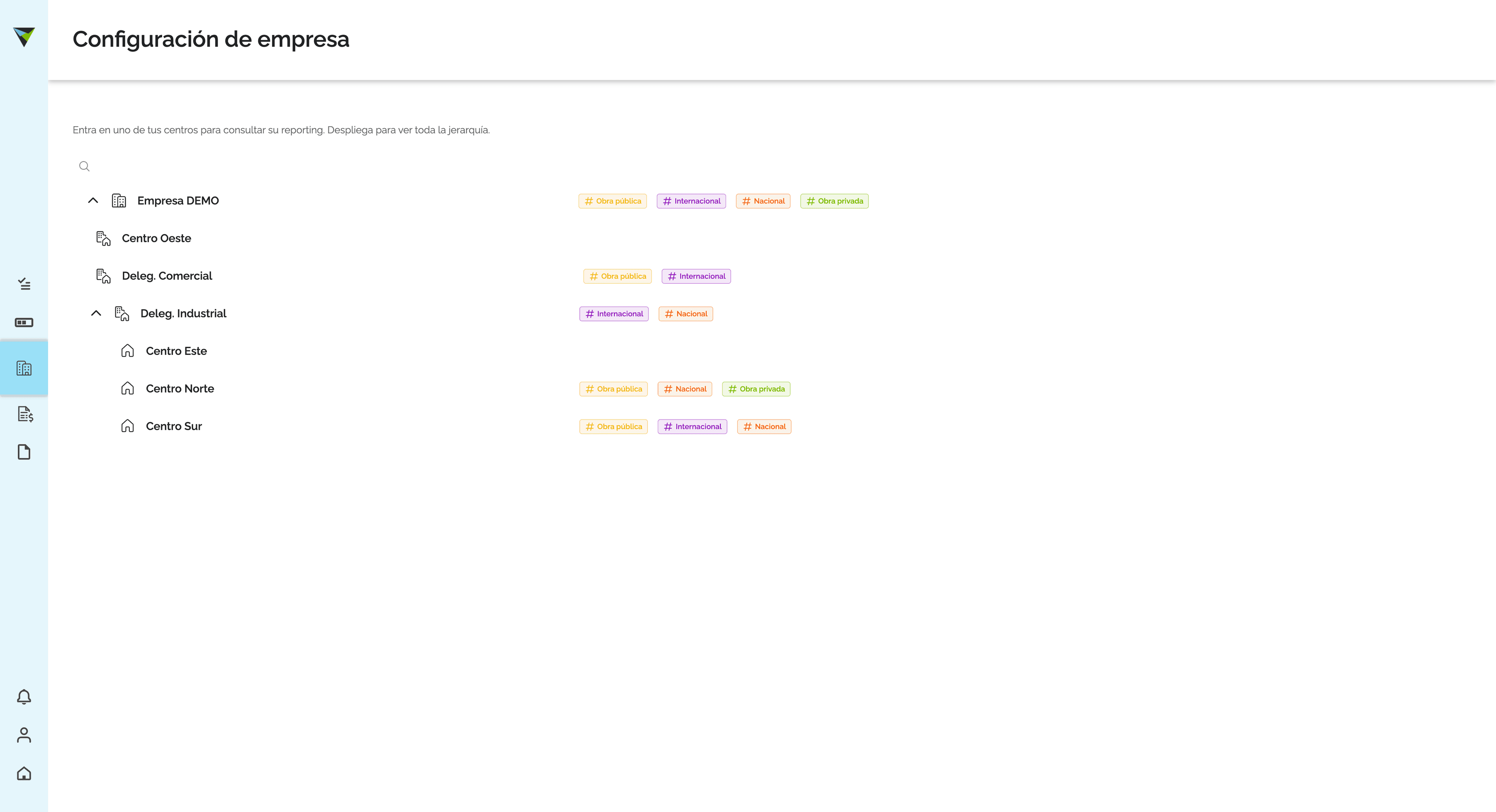This screenshot has width=1496, height=812.
Task: Open the battery-shaped sidebar icon
Action: pos(24,322)
